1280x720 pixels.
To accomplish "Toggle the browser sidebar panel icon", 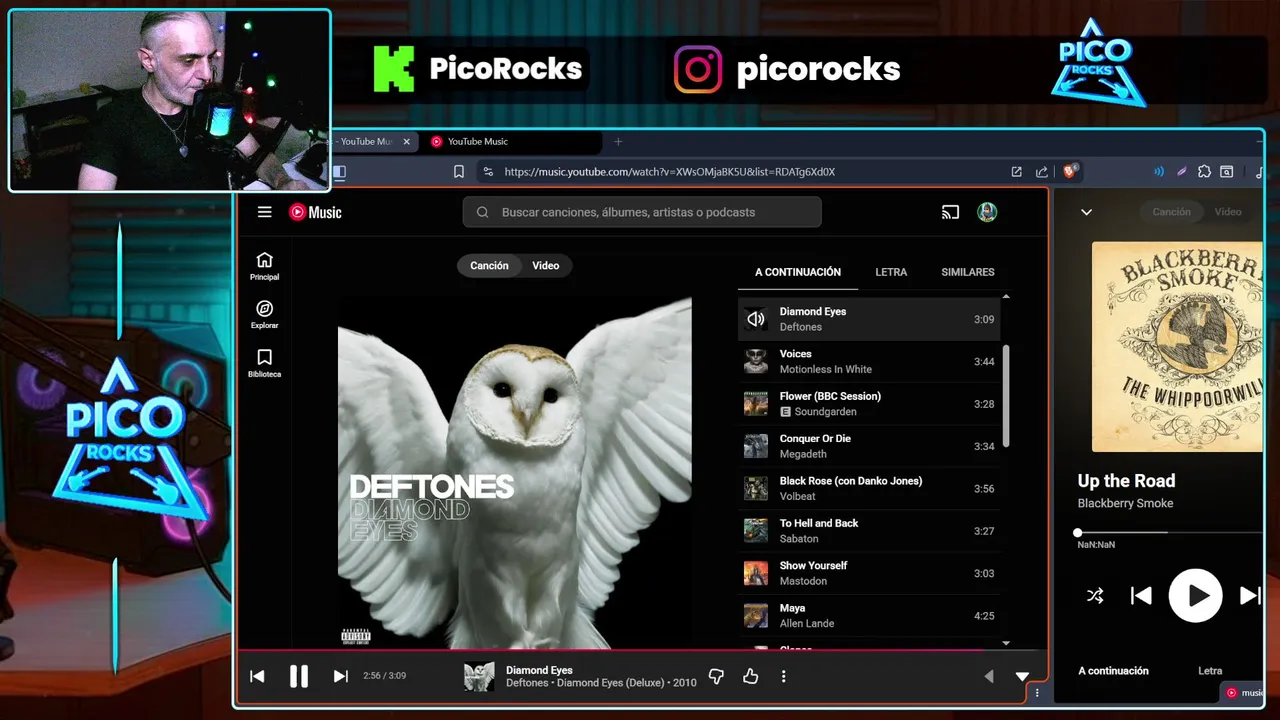I will coord(339,172).
